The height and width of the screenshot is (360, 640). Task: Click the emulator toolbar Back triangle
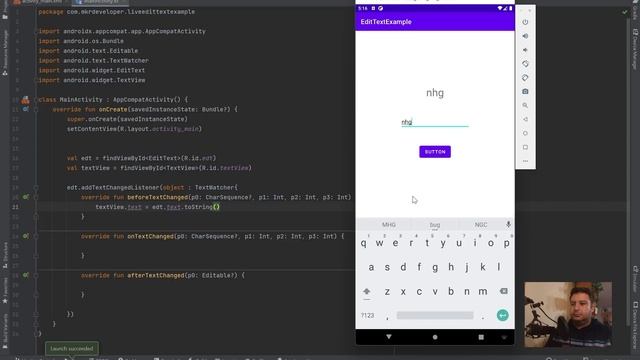[525, 119]
